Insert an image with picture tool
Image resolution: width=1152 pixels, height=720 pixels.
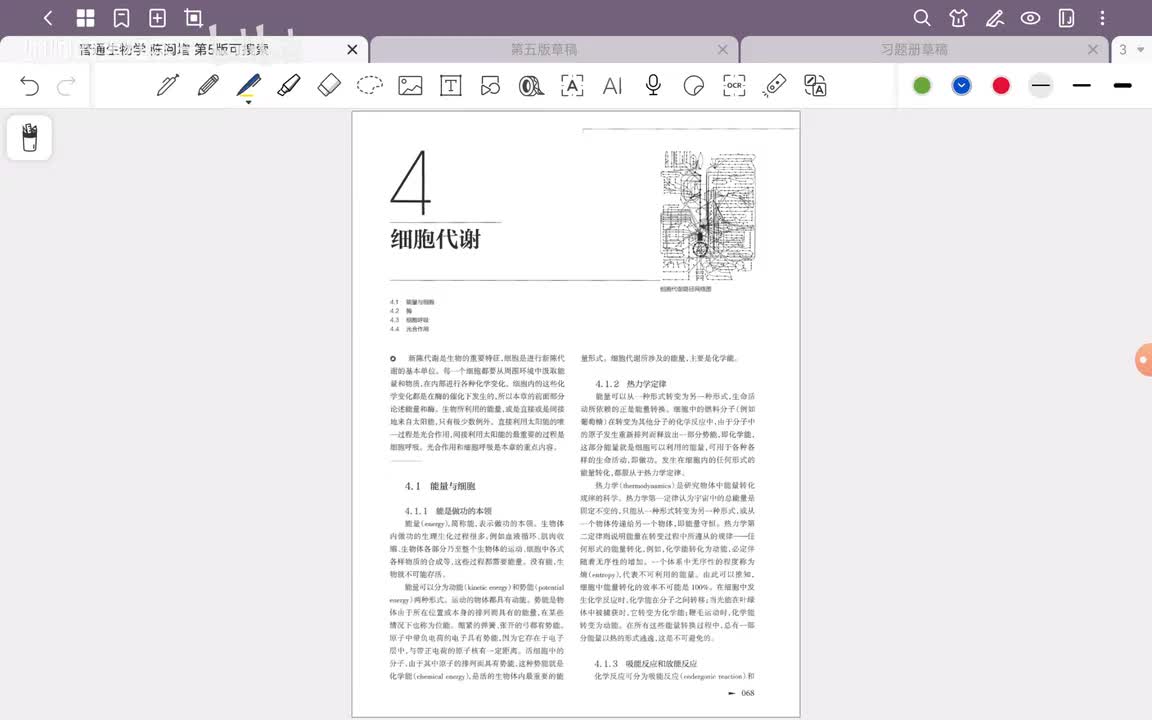(x=410, y=85)
